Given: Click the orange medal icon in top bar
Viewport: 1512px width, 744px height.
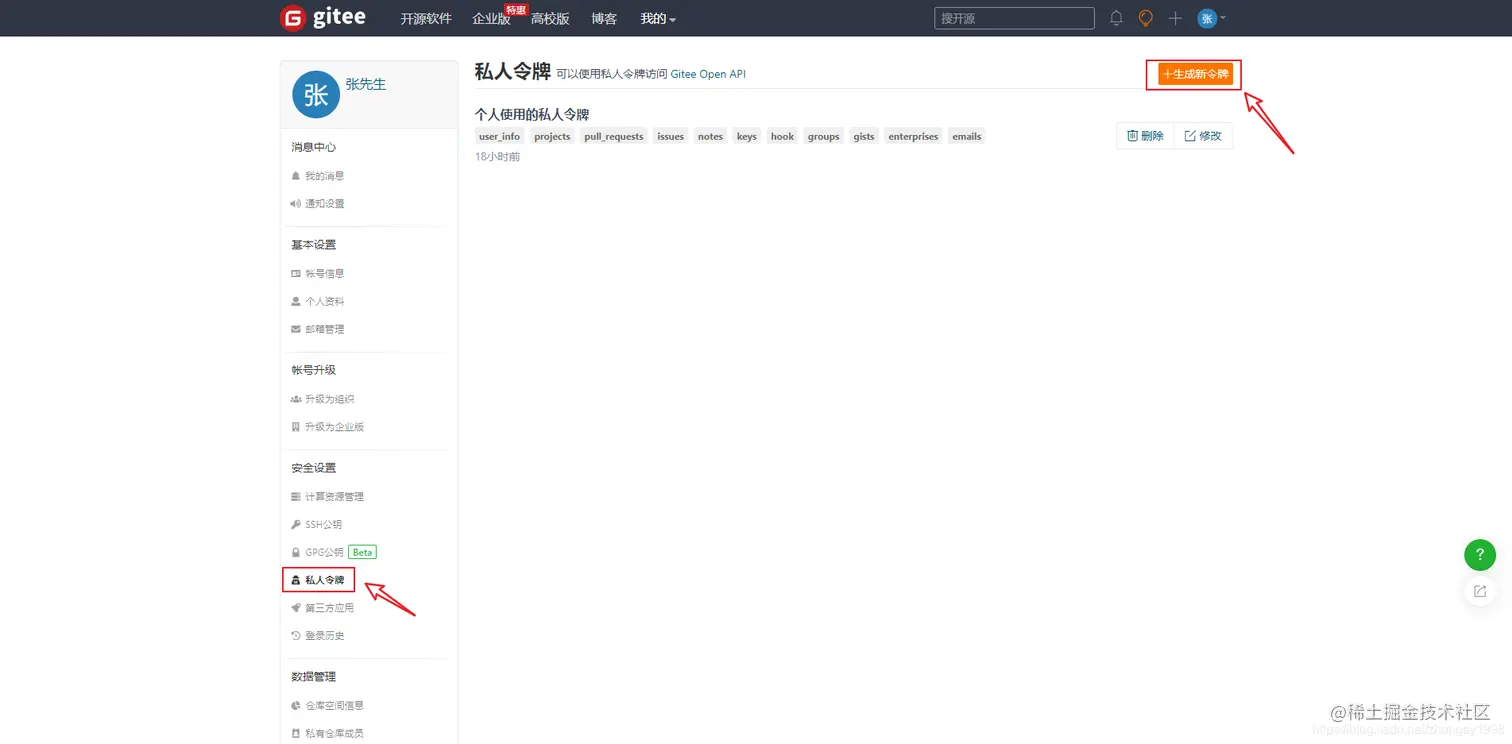Looking at the screenshot, I should [x=1145, y=18].
